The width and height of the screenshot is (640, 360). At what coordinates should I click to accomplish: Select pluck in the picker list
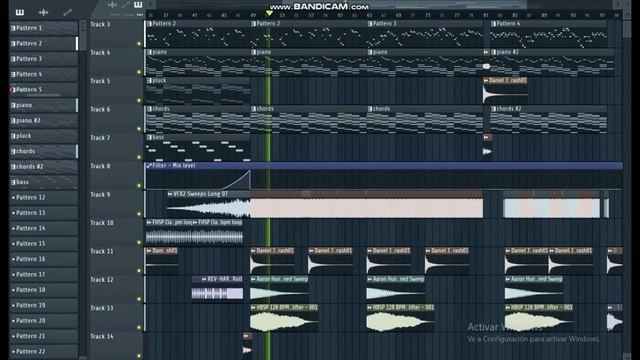(x=43, y=136)
